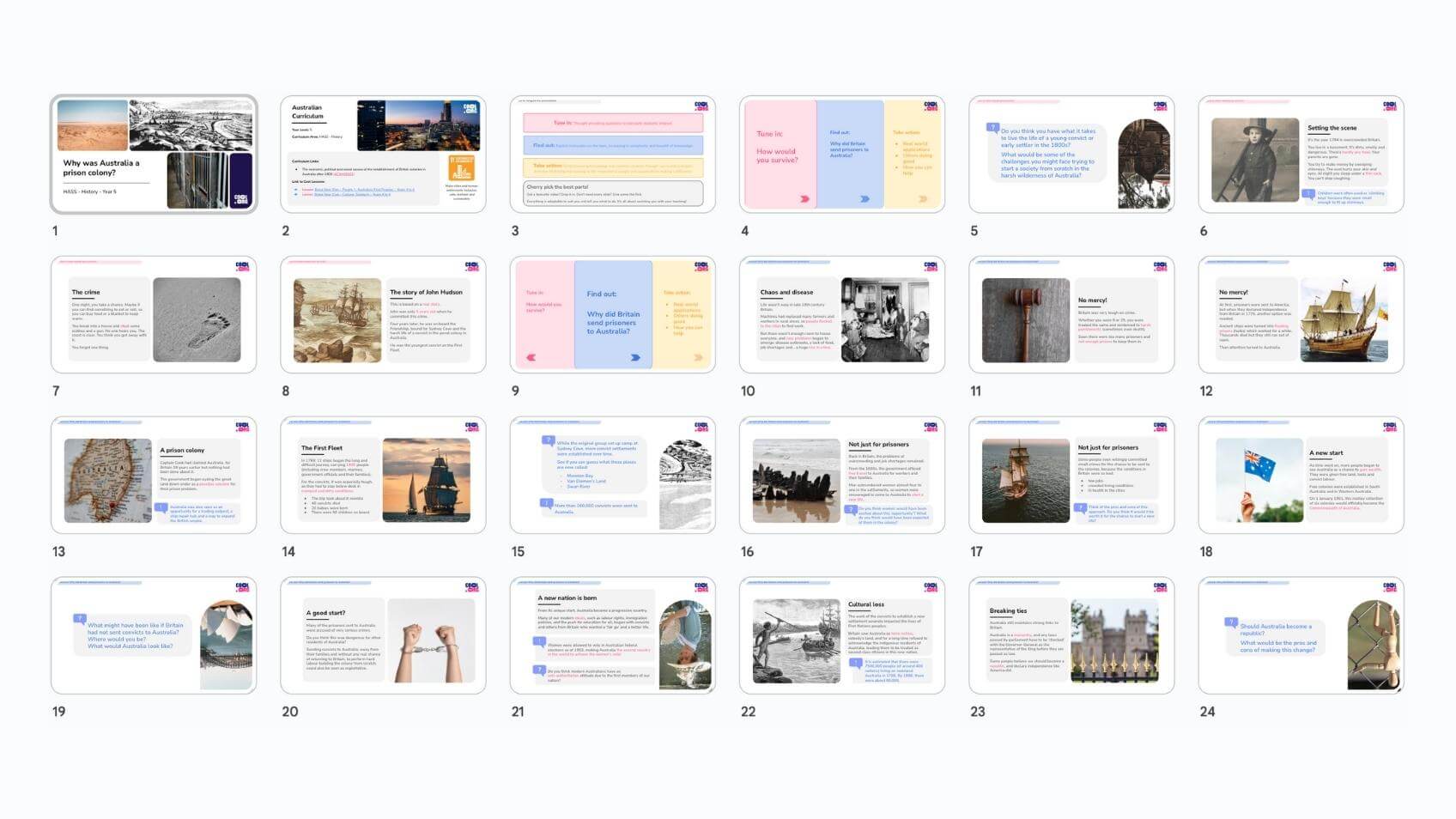This screenshot has height=819, width=1456.
Task: Select the 'Setting the scene' slide
Action: [x=1301, y=155]
